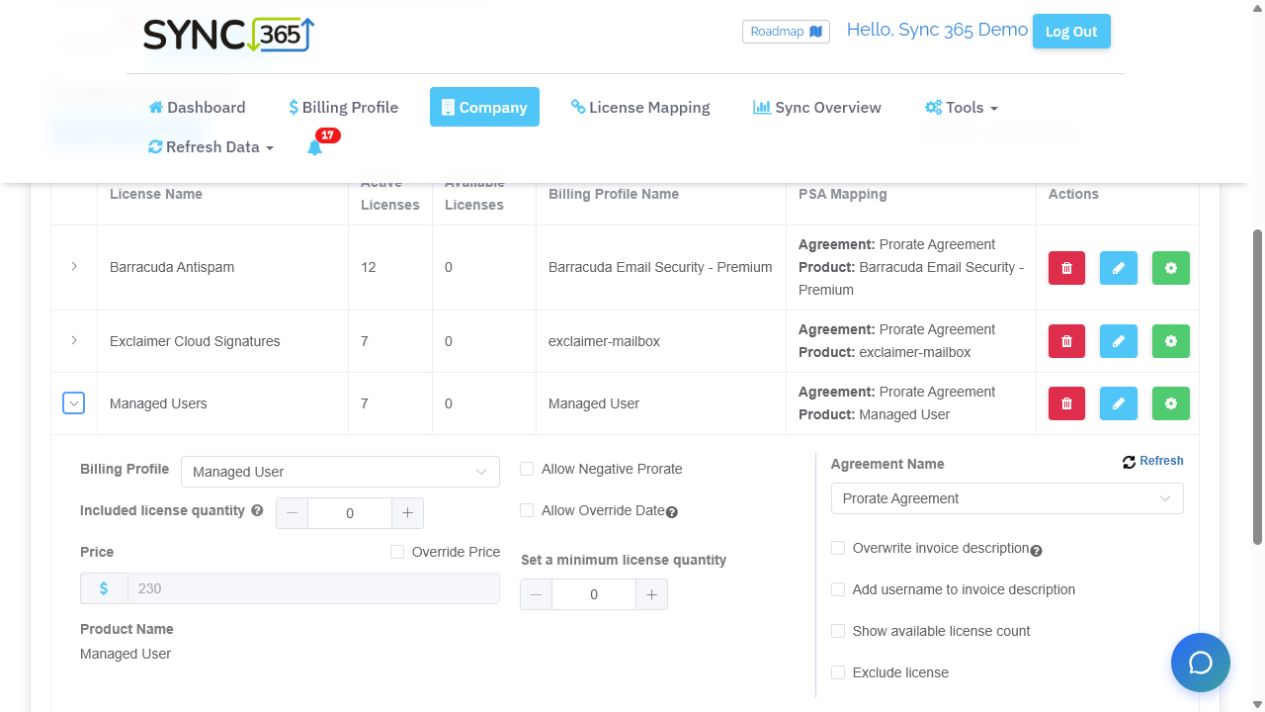Image resolution: width=1265 pixels, height=712 pixels.
Task: Increase included license quantity with plus
Action: pyautogui.click(x=407, y=513)
